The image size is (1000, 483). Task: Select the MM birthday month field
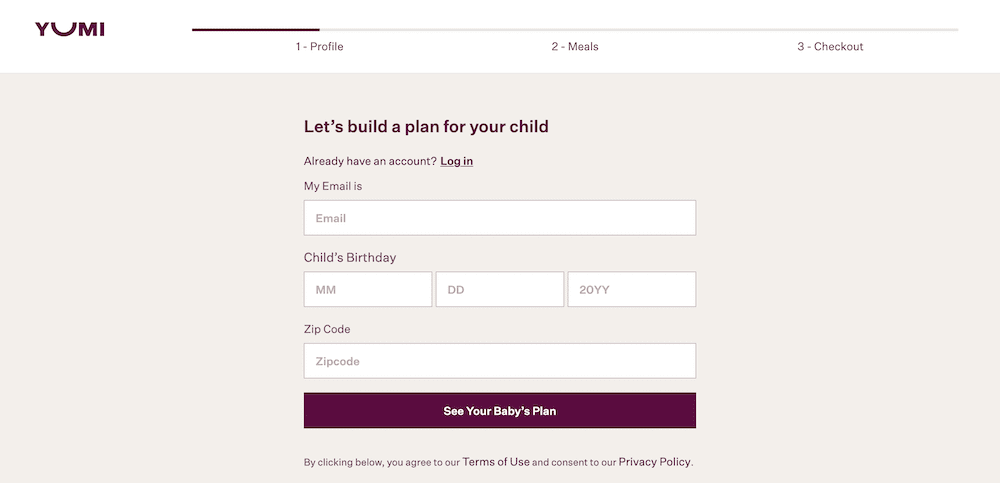pos(368,289)
